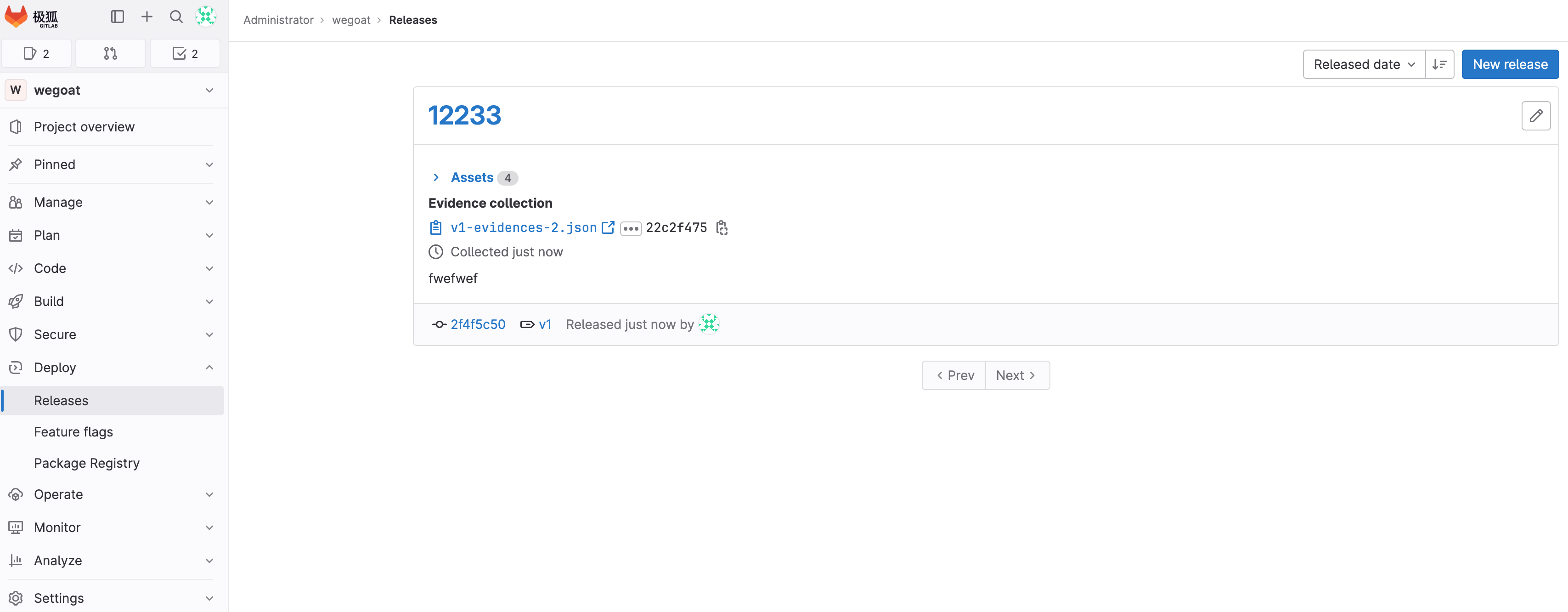This screenshot has width=1568, height=612.
Task: Open the Released date sort dropdown
Action: [1364, 64]
